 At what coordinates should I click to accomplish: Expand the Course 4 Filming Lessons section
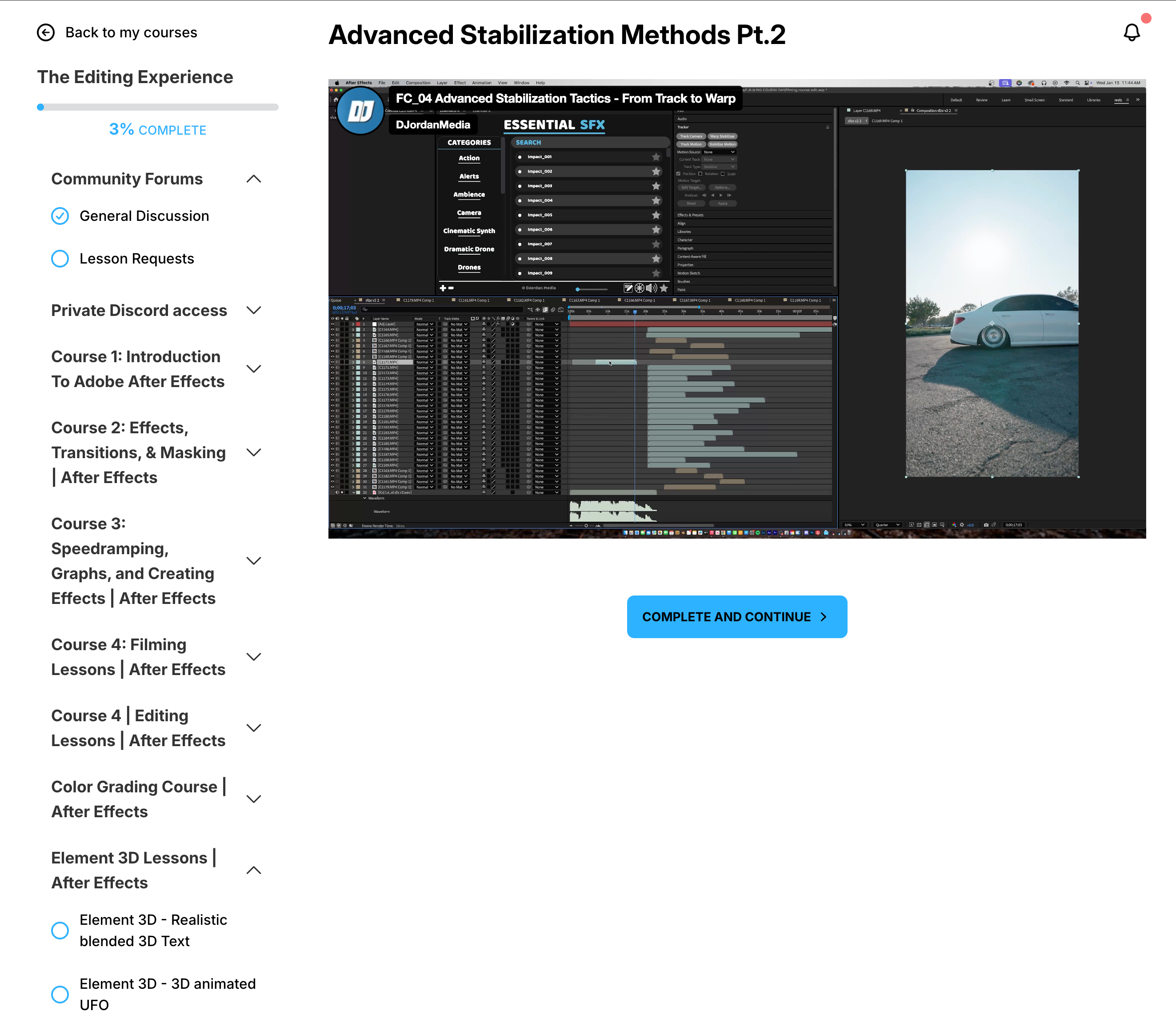253,657
